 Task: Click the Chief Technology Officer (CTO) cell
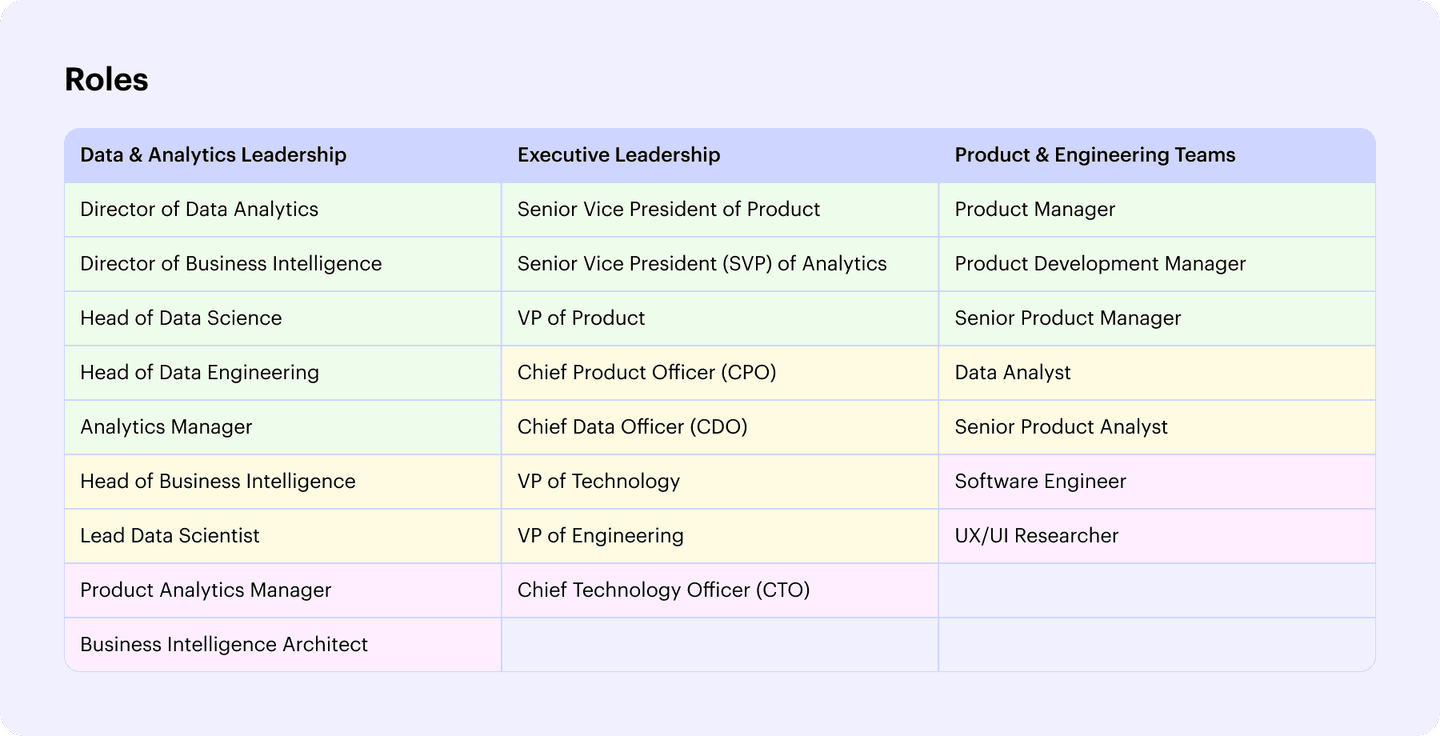pyautogui.click(x=663, y=590)
